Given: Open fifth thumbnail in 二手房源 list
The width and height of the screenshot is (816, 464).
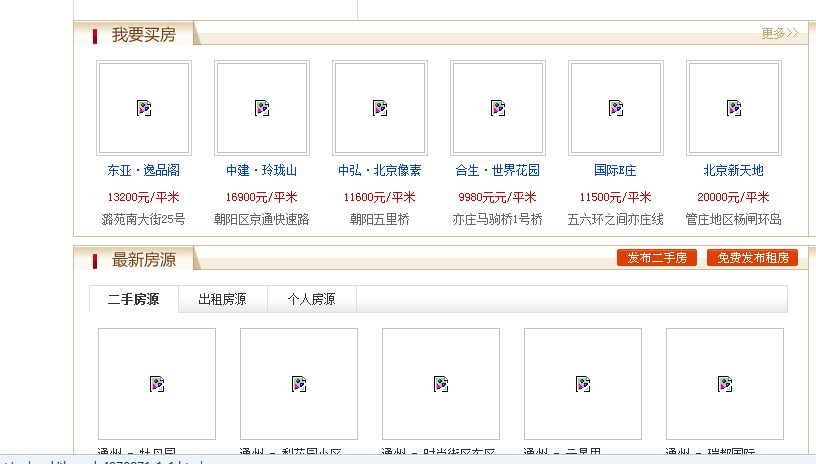Looking at the screenshot, I should [x=725, y=384].
